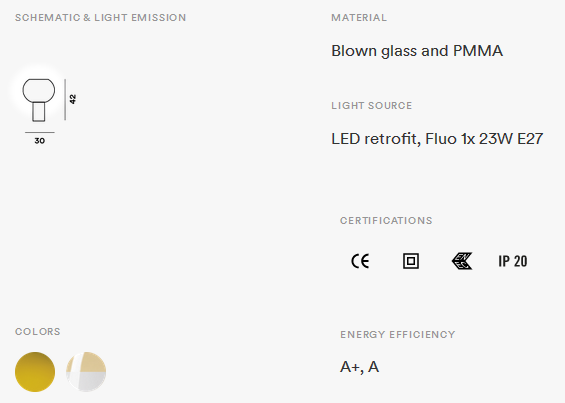Click the 30 width dimension label
This screenshot has width=565, height=403.
pos(40,141)
